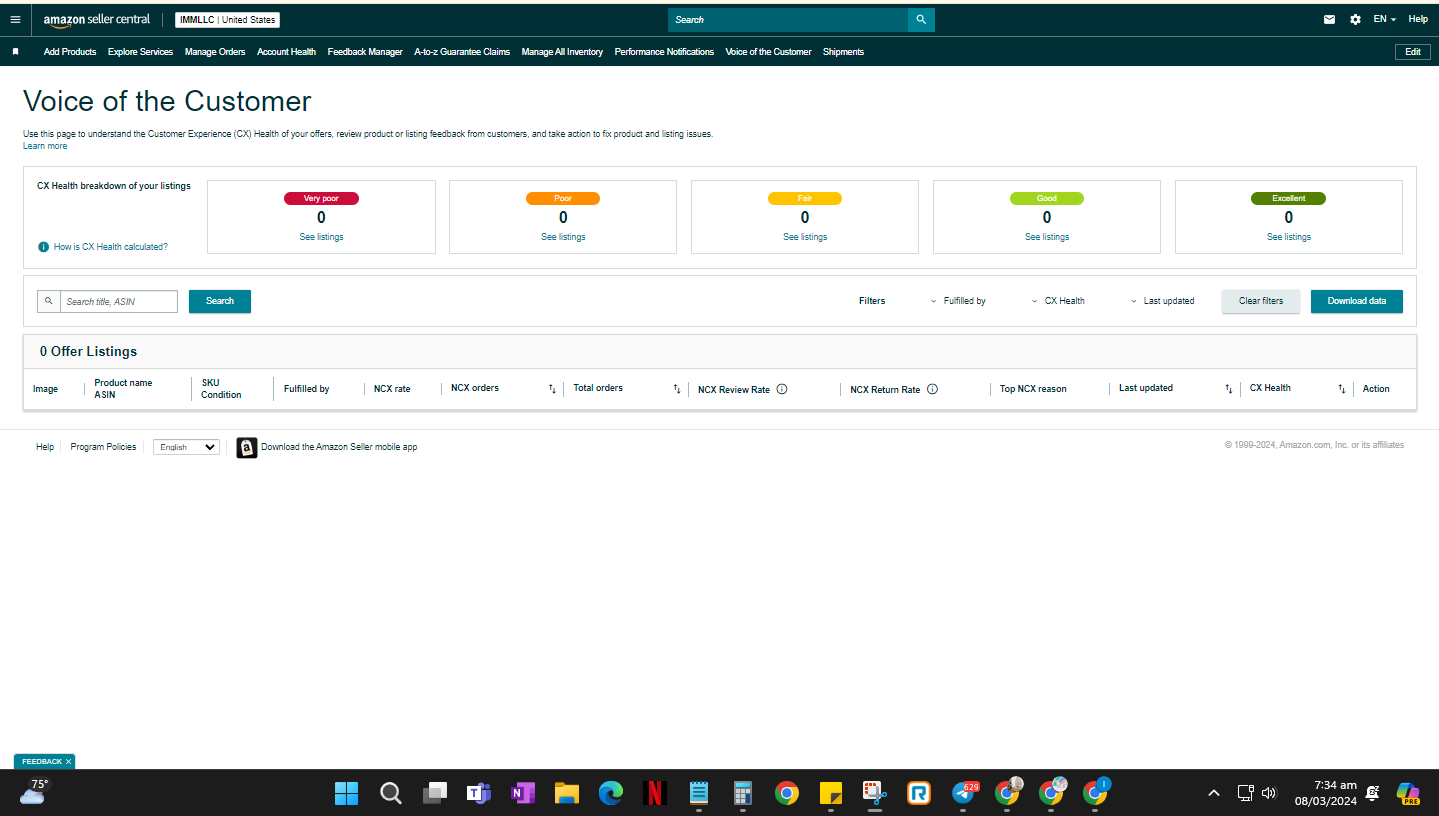Sort by the Total orders column arrows
The height and width of the screenshot is (816, 1439).
pos(676,388)
